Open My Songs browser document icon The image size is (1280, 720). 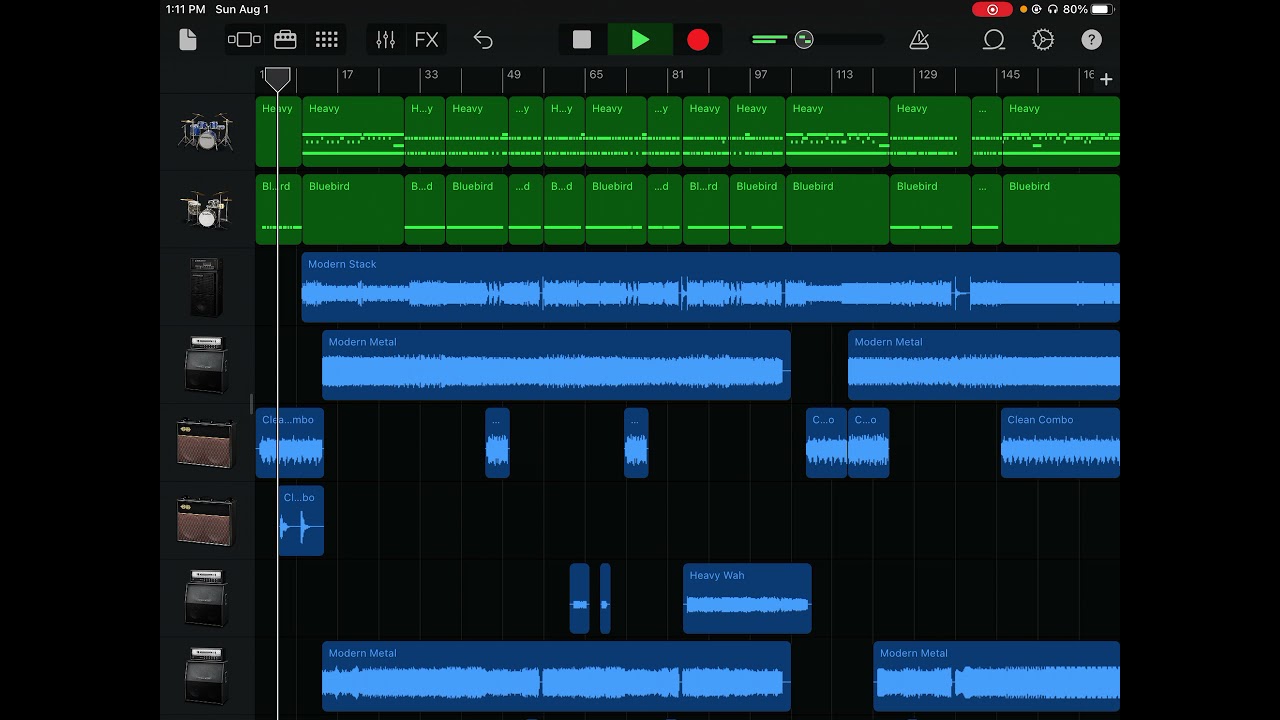188,40
